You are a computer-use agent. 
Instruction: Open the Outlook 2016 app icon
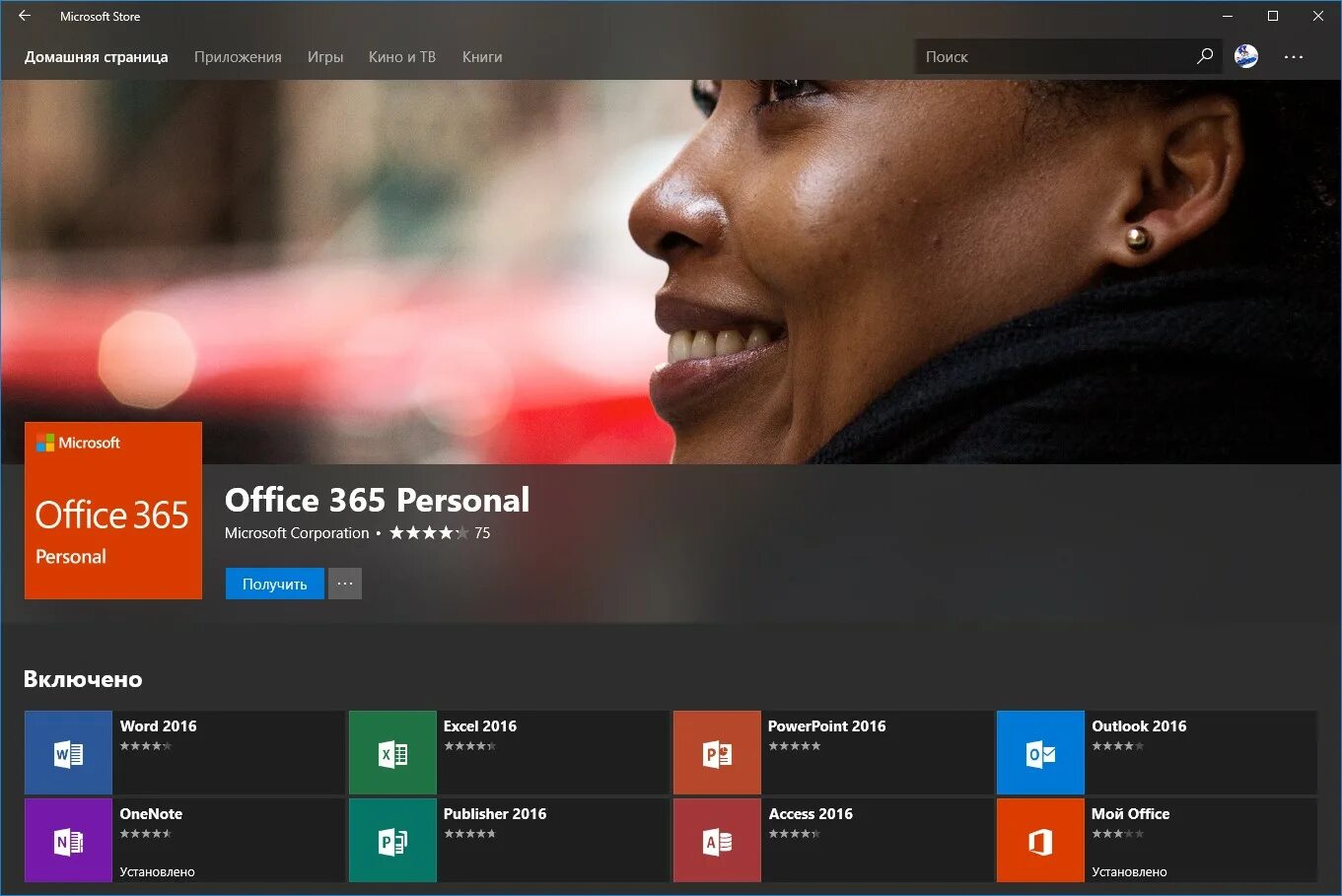[x=1040, y=753]
